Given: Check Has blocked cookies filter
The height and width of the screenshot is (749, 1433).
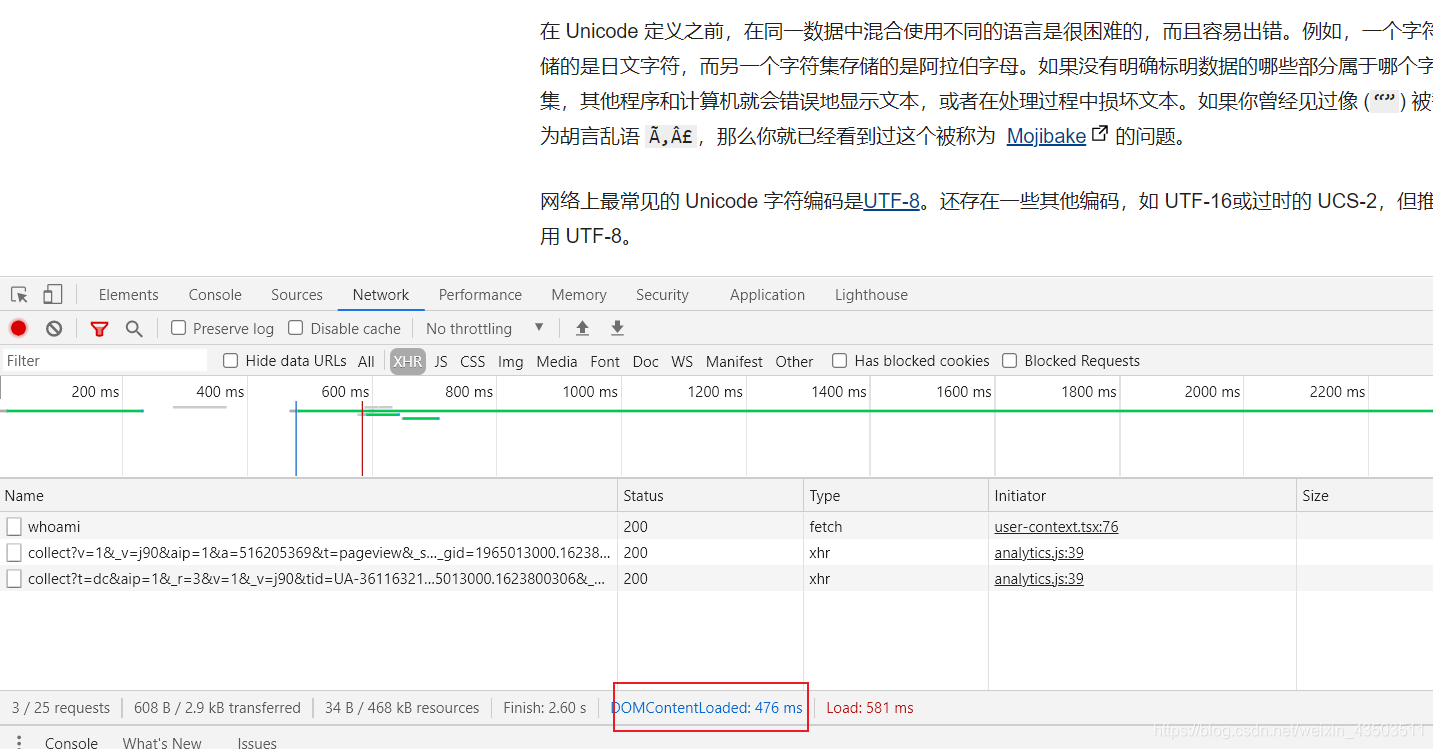Looking at the screenshot, I should (840, 361).
